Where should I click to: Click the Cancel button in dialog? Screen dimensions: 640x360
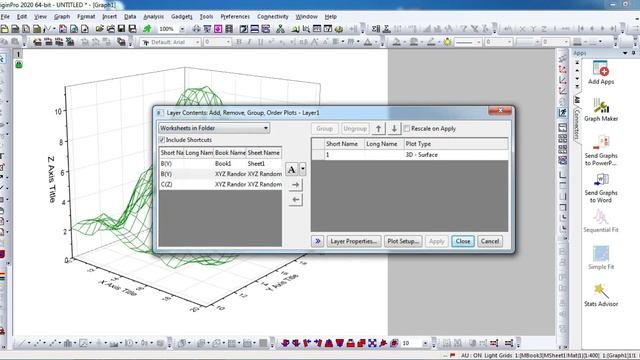pos(490,241)
